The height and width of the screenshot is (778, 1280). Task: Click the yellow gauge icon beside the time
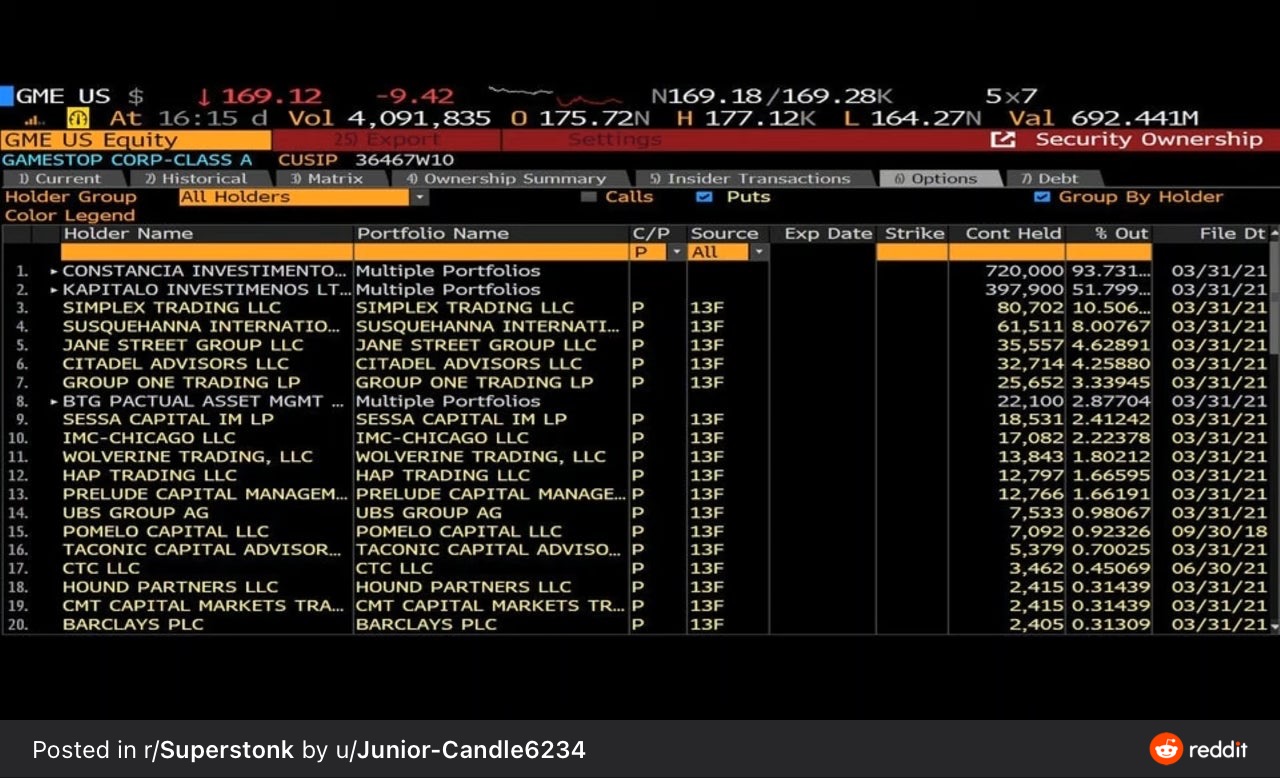(78, 118)
